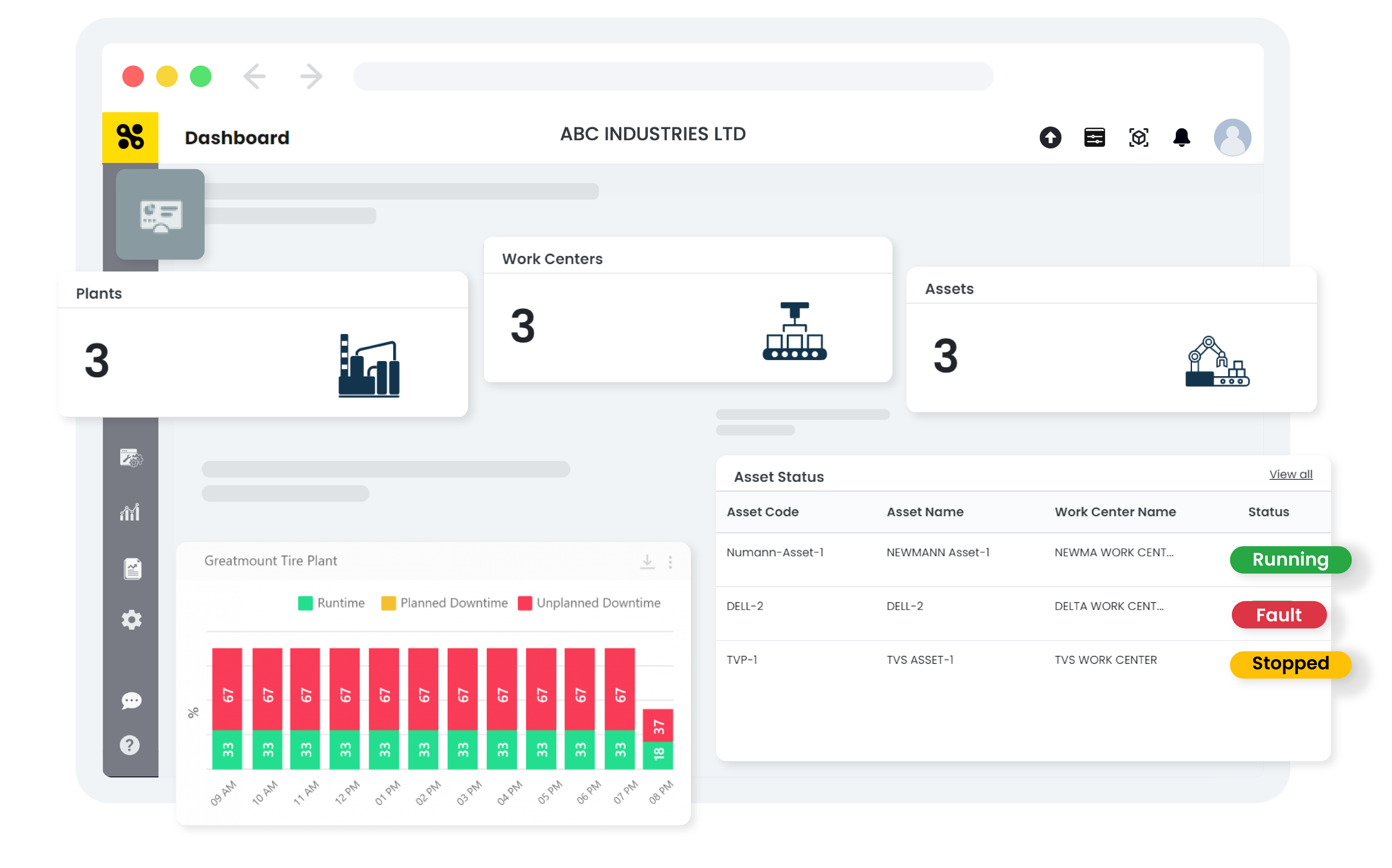The width and height of the screenshot is (1392, 868).
Task: Click the yellow app logo icon
Action: point(130,137)
